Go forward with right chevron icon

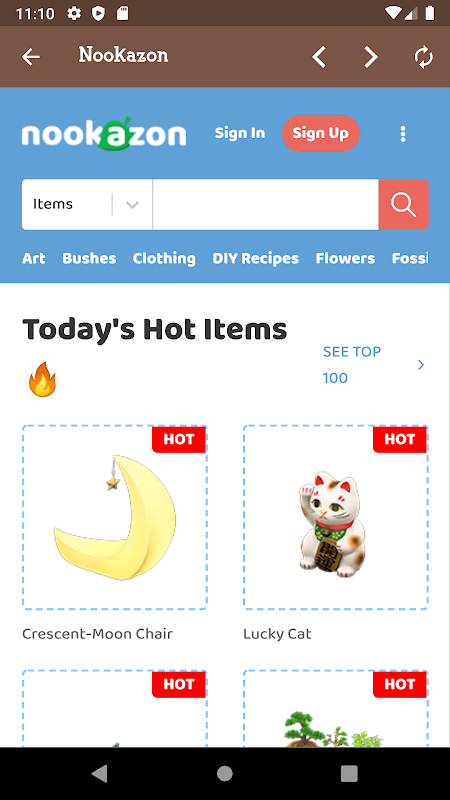point(371,57)
